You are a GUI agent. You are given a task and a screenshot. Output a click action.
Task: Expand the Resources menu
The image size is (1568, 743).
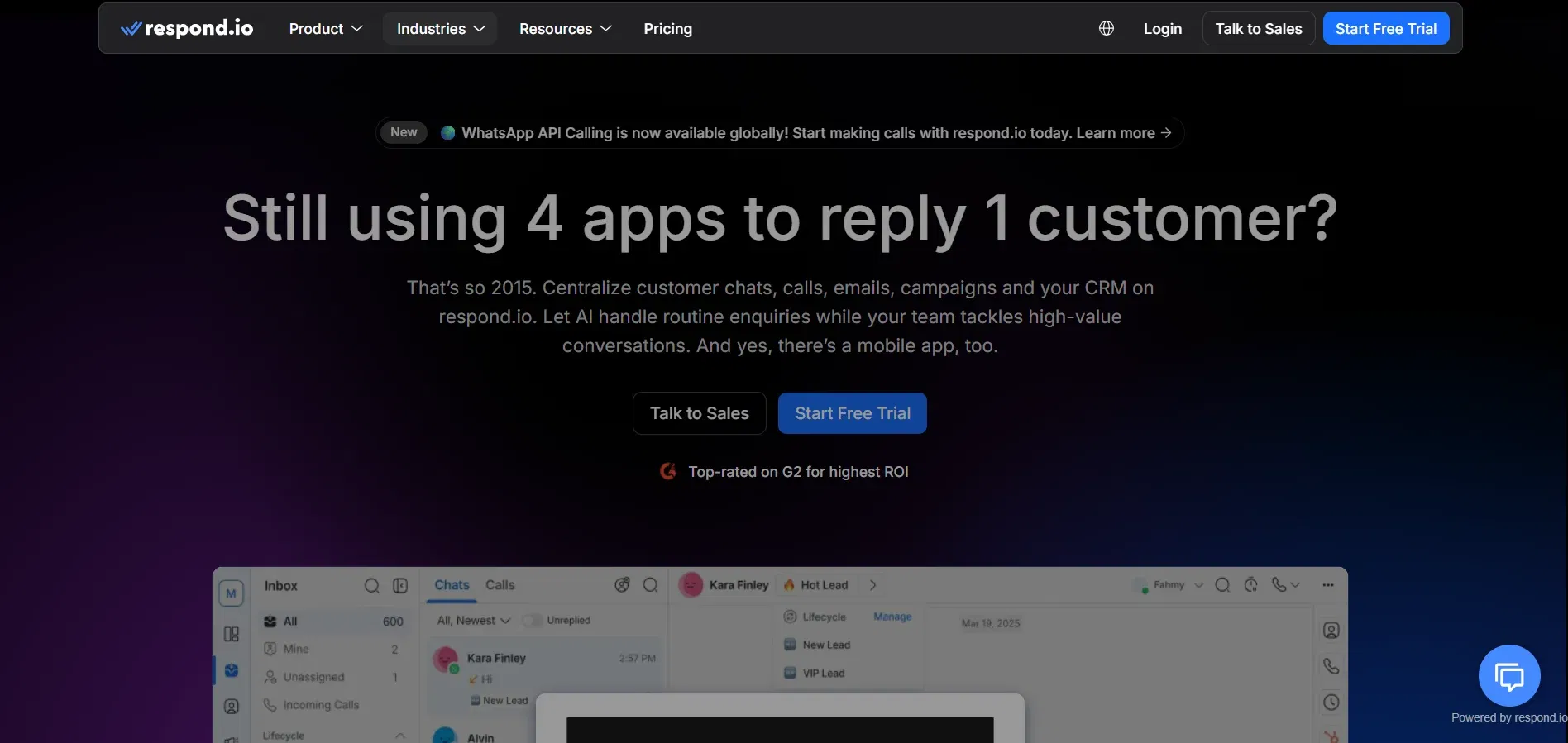[x=566, y=29]
